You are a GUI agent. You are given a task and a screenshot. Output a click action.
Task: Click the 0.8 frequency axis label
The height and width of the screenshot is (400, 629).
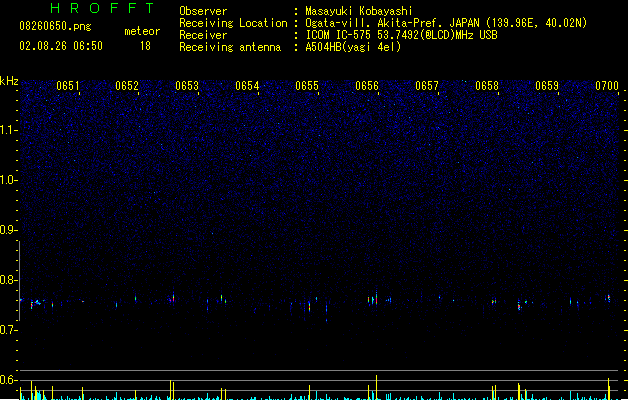click(8, 280)
